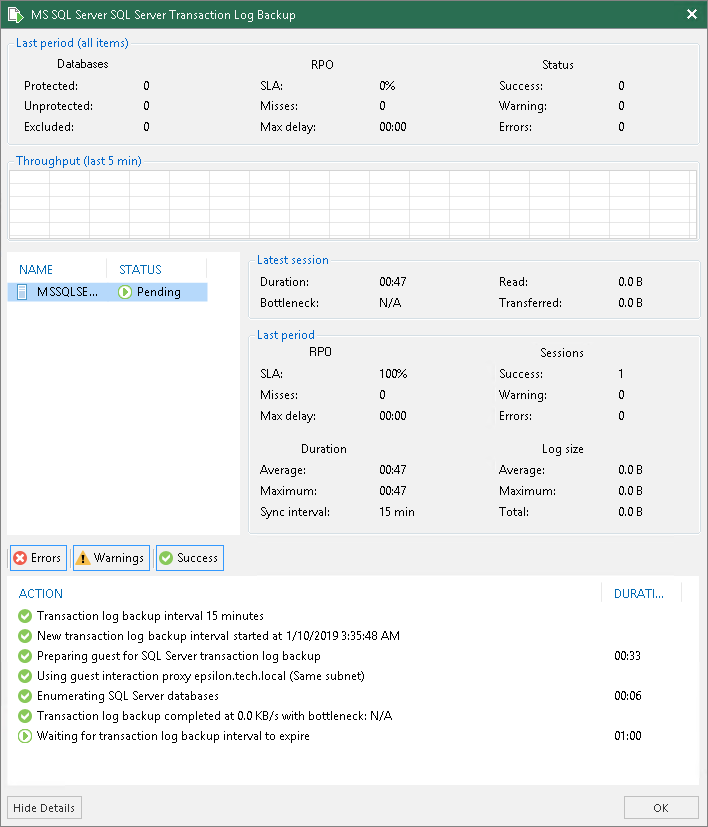Click the 'Last period (all items)' heading

[72, 43]
